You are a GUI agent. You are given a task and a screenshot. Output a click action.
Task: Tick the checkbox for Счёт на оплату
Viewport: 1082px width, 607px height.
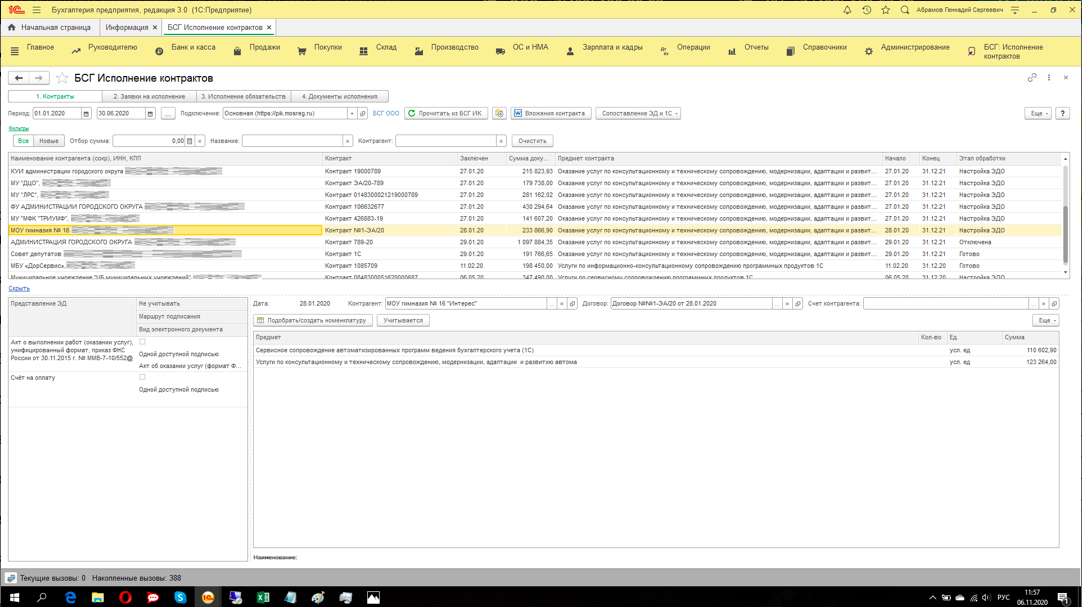[142, 378]
